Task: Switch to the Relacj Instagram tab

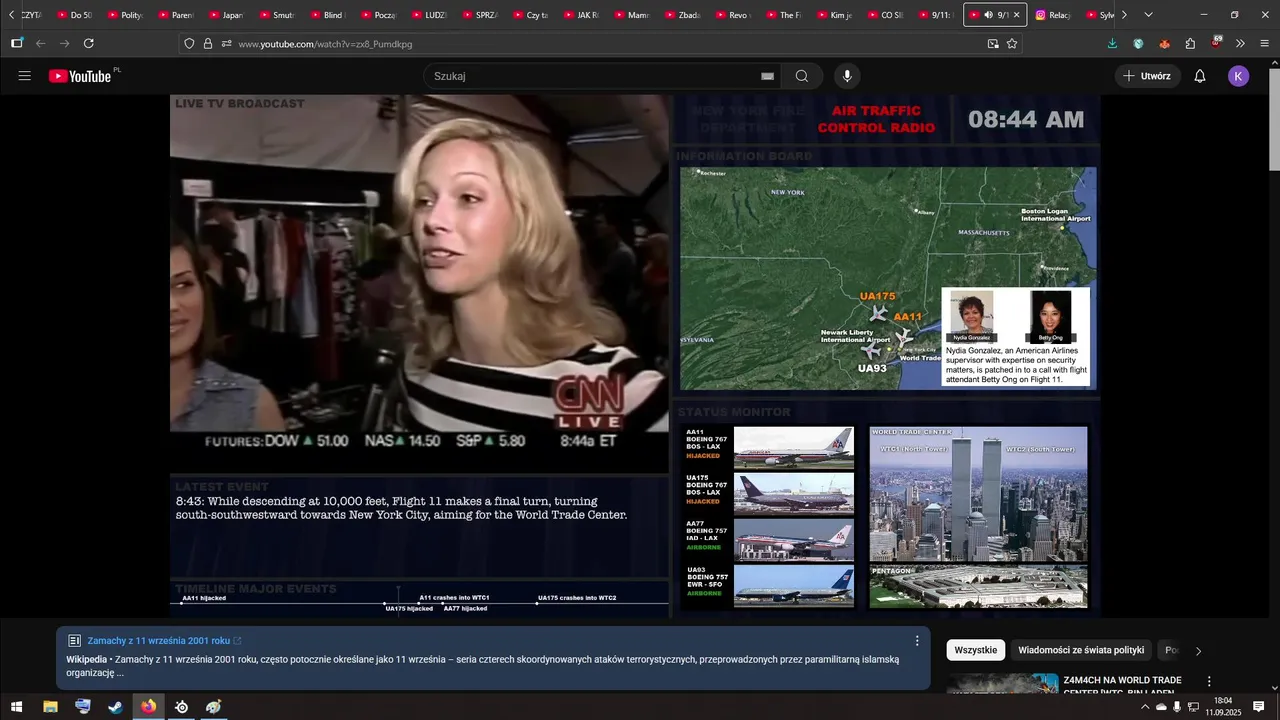Action: (1054, 15)
